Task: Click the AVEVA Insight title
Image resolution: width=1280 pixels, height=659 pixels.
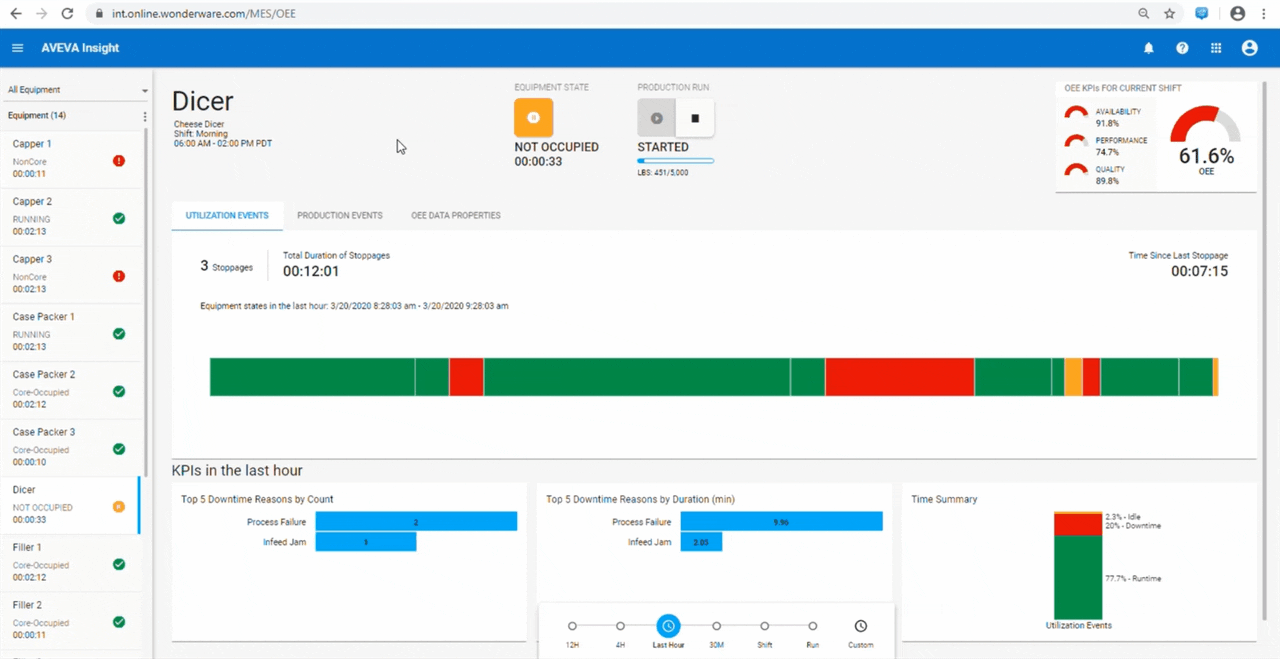Action: [80, 48]
